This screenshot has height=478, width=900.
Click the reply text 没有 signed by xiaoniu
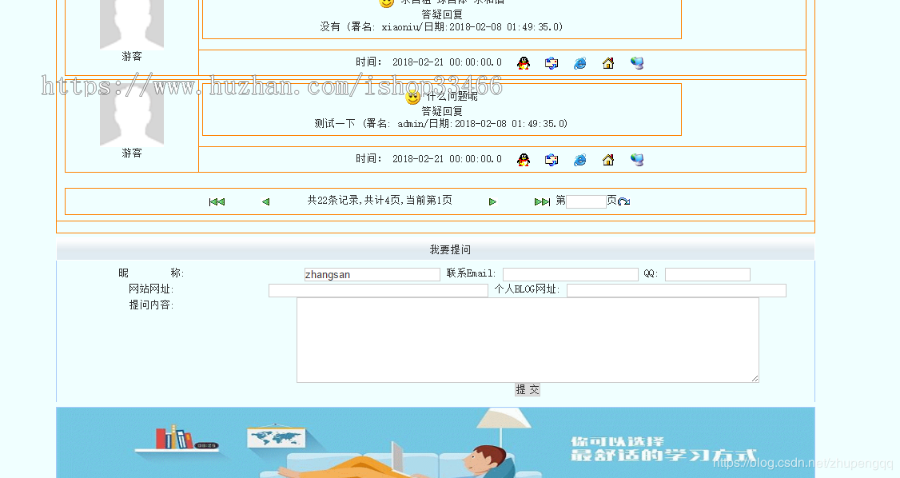click(330, 26)
